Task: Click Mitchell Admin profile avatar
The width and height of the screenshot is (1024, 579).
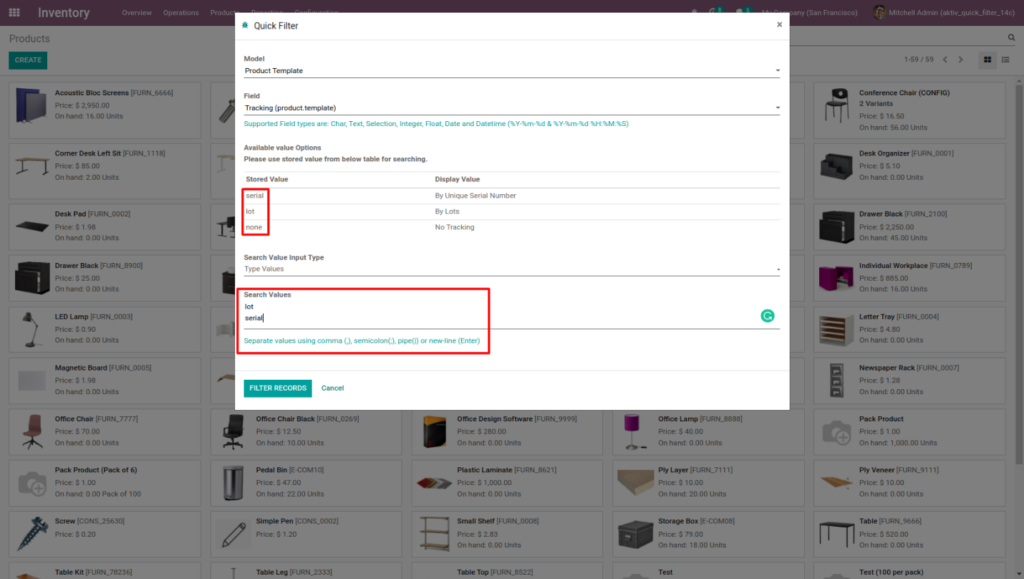Action: [x=879, y=13]
